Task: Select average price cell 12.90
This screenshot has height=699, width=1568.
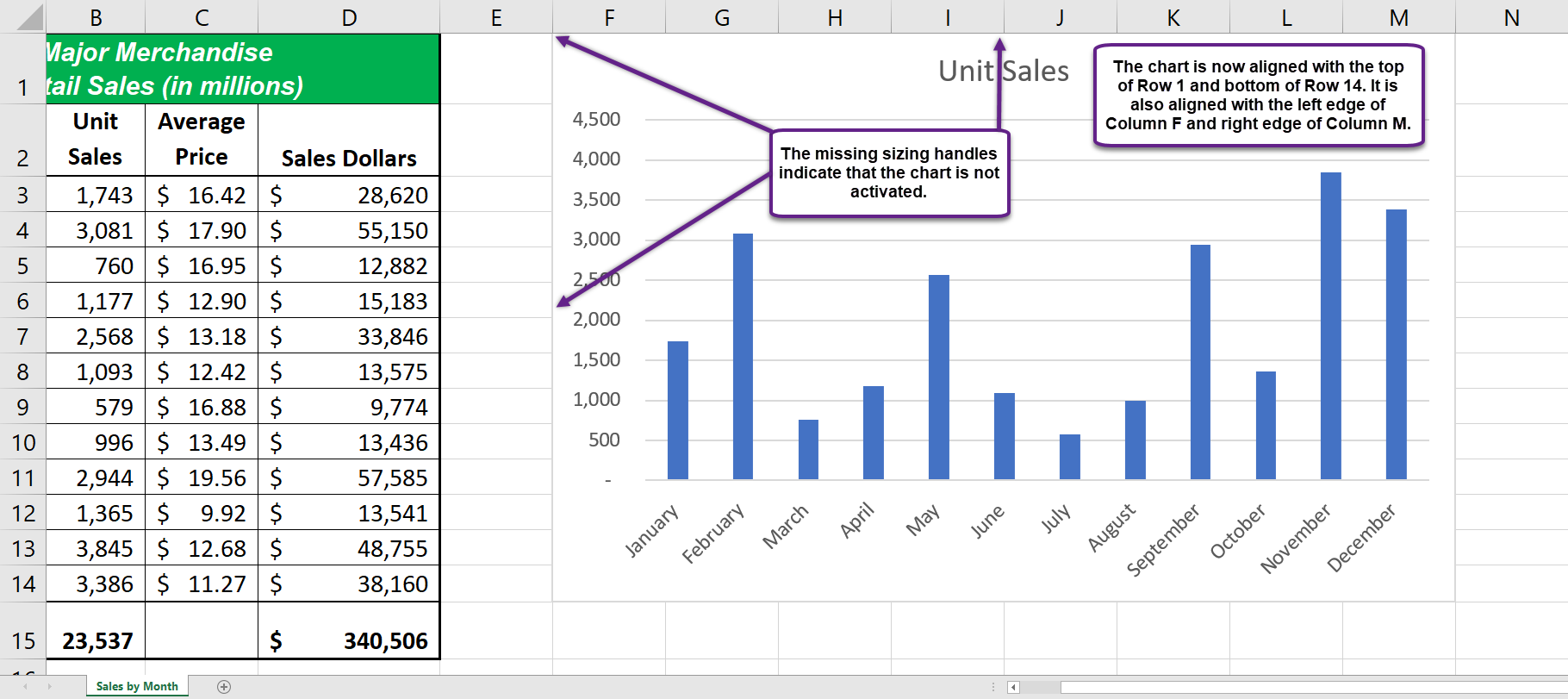Action: point(202,301)
